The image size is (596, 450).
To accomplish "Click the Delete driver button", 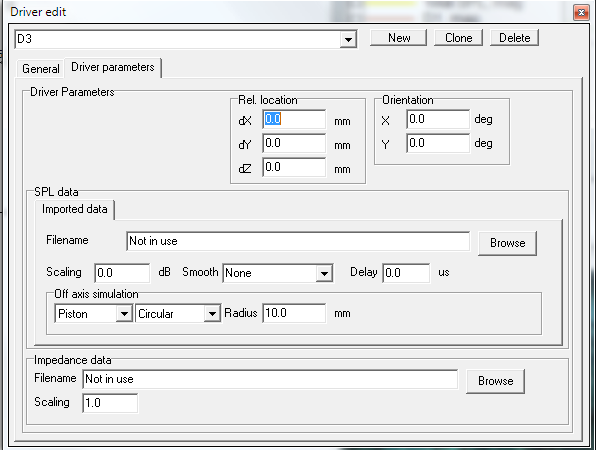I will click(x=514, y=38).
